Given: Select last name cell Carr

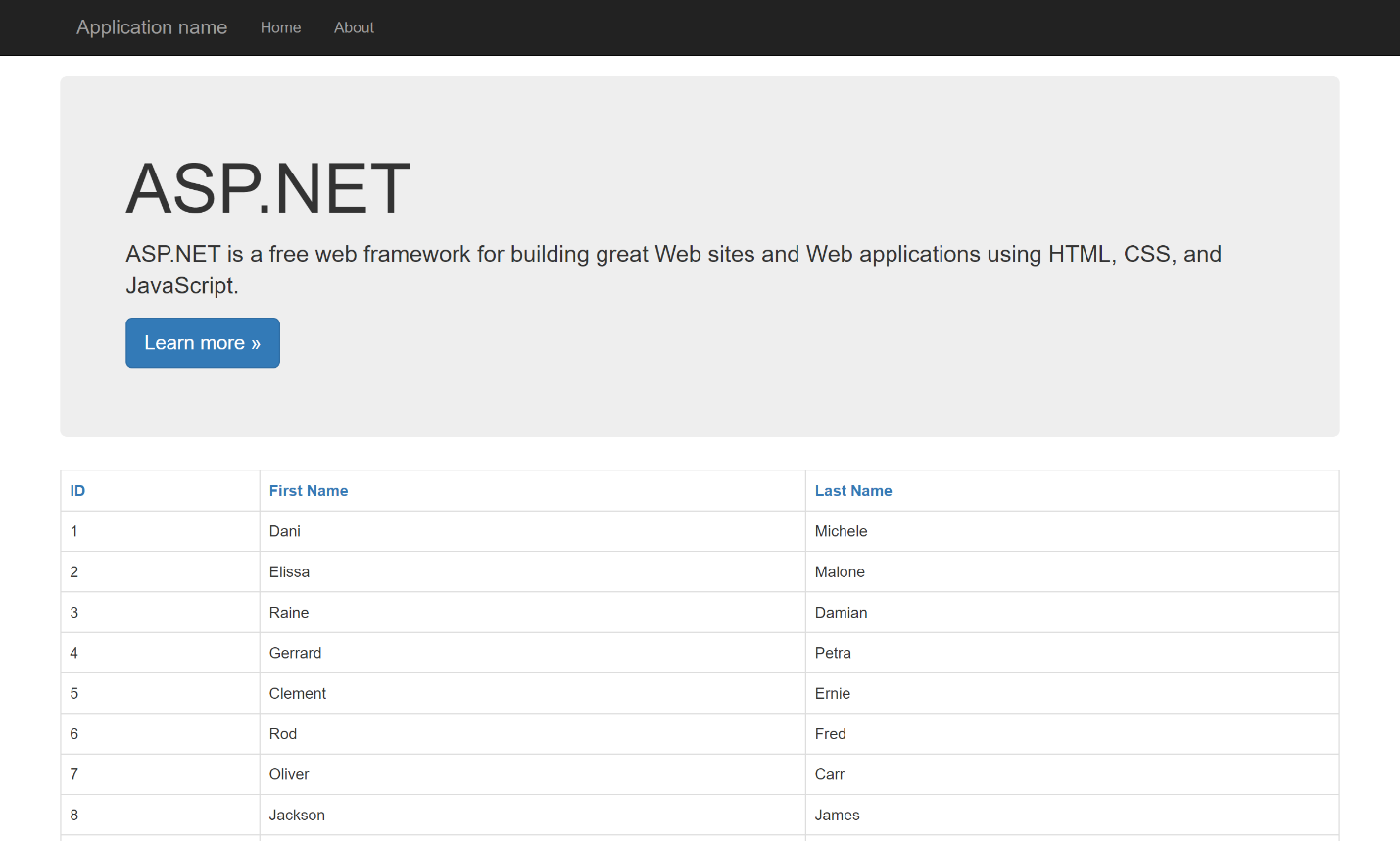Looking at the screenshot, I should [1073, 774].
